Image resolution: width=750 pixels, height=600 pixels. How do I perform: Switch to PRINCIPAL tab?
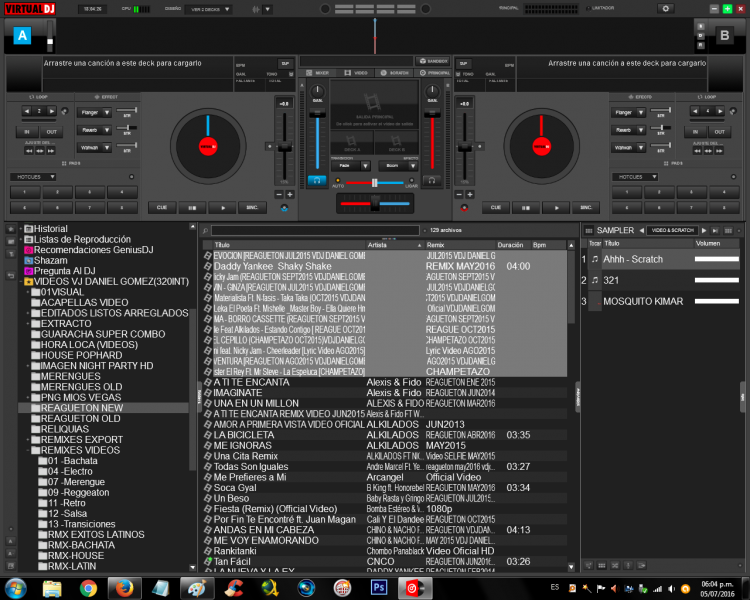pyautogui.click(x=435, y=73)
